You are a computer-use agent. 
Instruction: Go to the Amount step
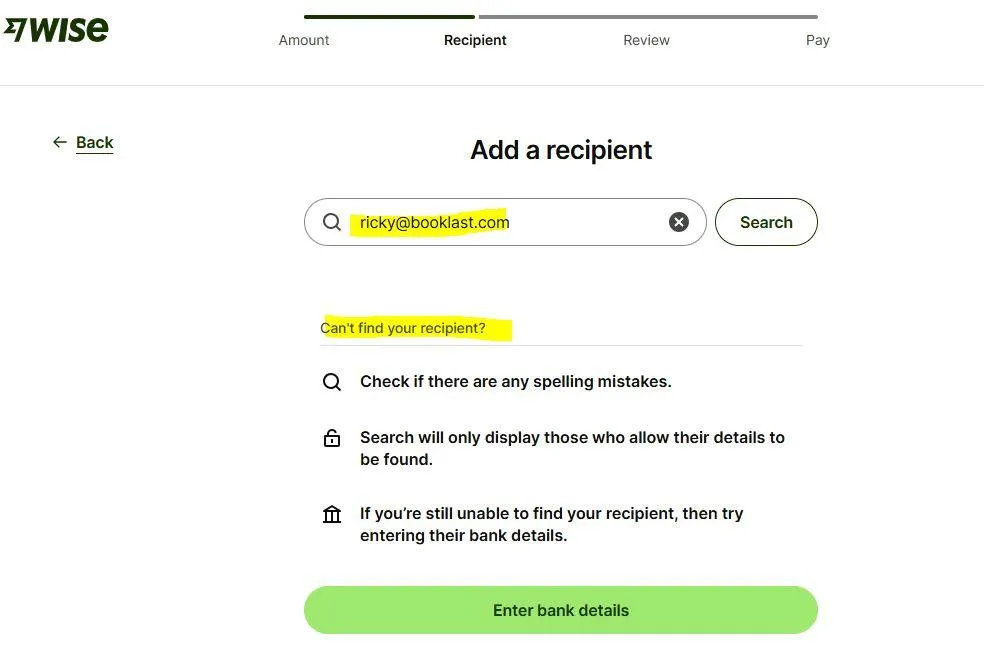304,40
